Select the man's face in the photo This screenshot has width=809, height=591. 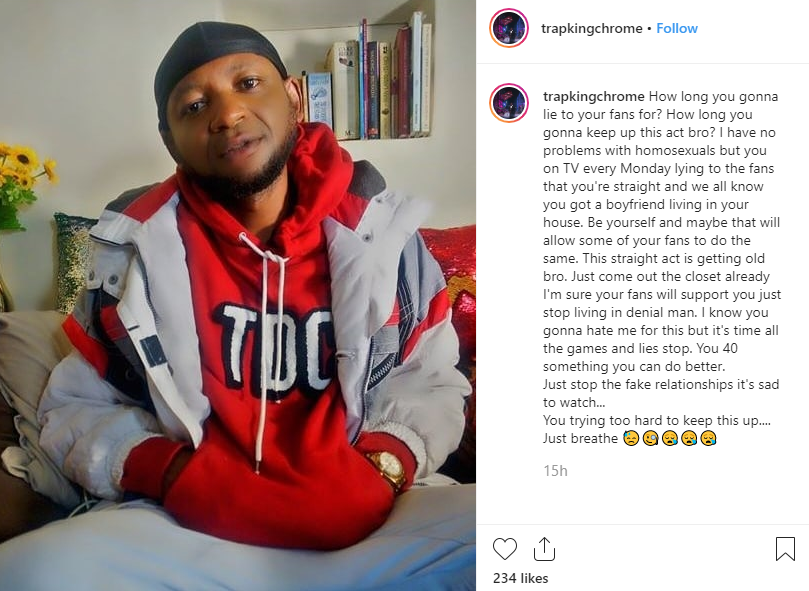(232, 119)
